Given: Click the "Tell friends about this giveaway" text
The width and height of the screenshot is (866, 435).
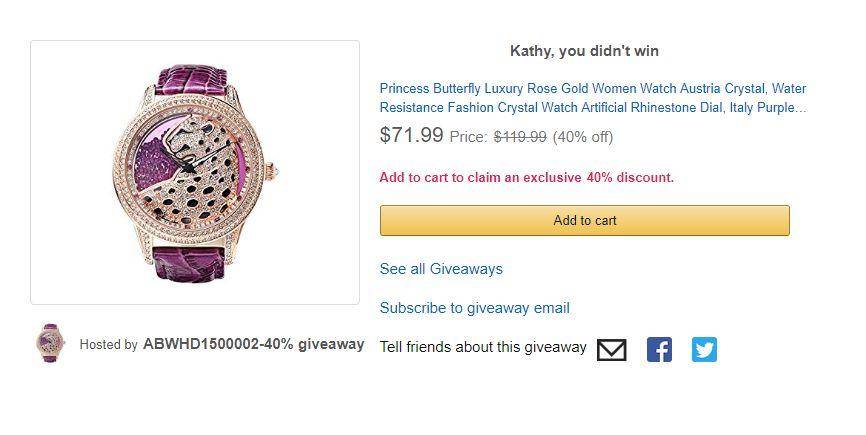Looking at the screenshot, I should click(x=483, y=347).
